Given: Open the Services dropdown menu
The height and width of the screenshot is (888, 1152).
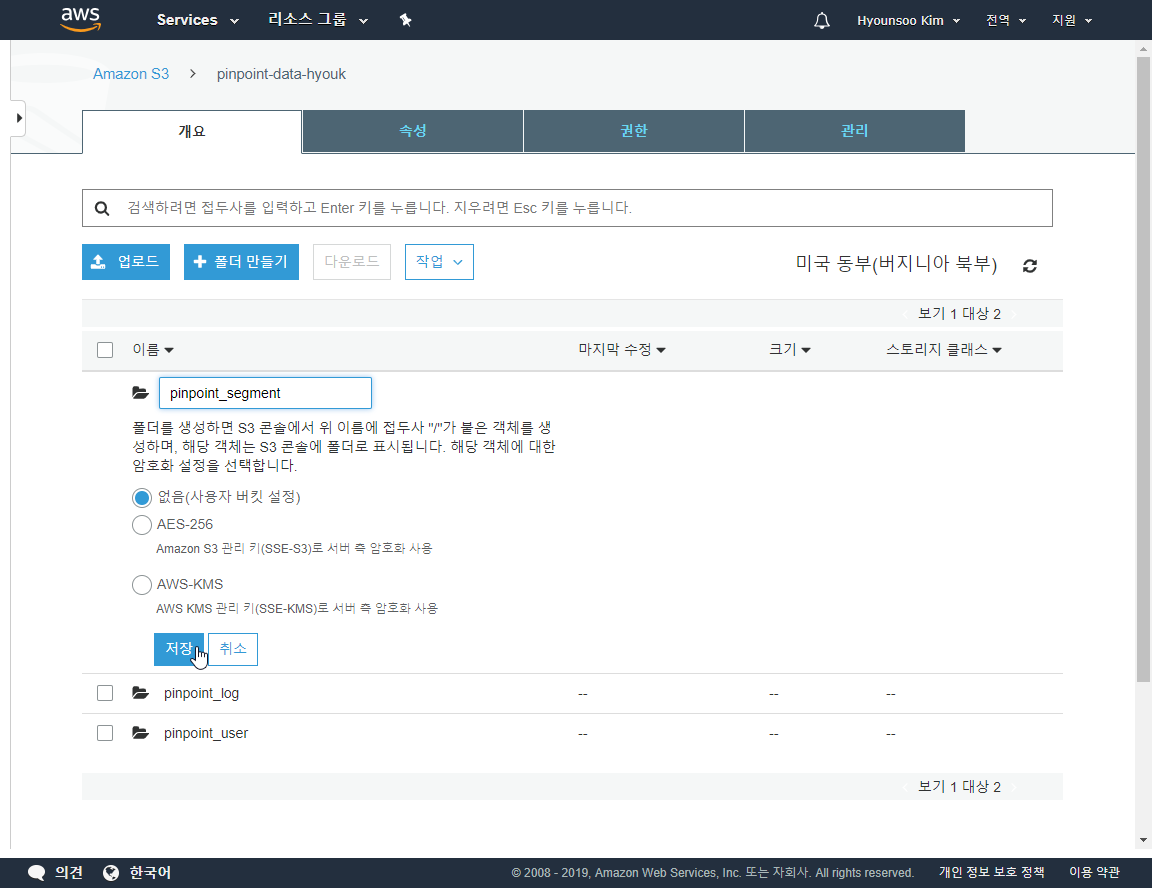Looking at the screenshot, I should coord(198,20).
